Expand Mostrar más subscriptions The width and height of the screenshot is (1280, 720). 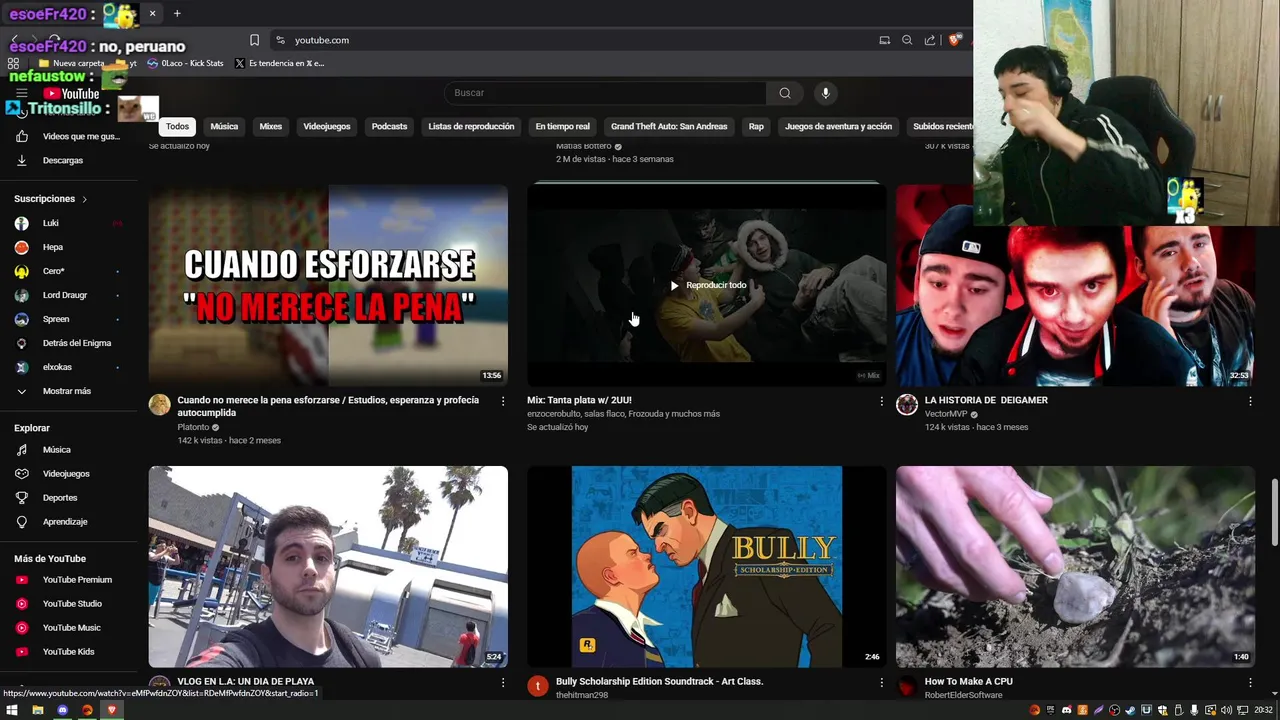[68, 391]
